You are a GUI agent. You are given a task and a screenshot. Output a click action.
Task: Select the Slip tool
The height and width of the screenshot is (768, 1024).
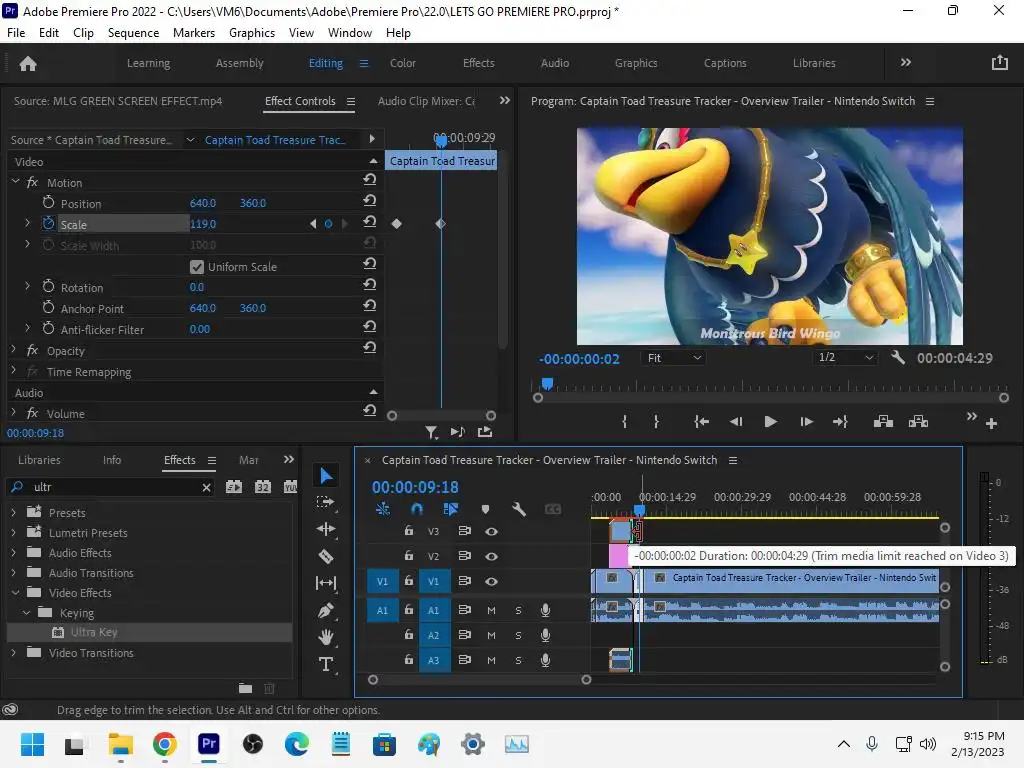pyautogui.click(x=325, y=583)
